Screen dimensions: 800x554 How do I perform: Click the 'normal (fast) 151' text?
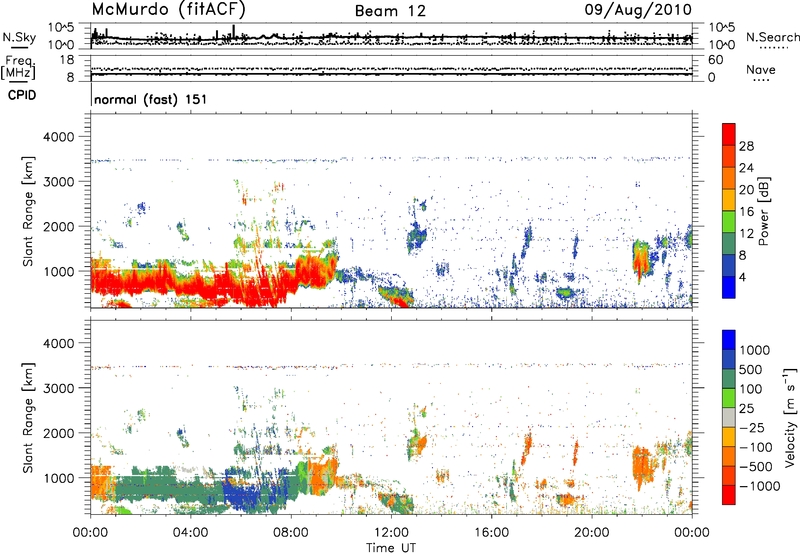coord(151,99)
